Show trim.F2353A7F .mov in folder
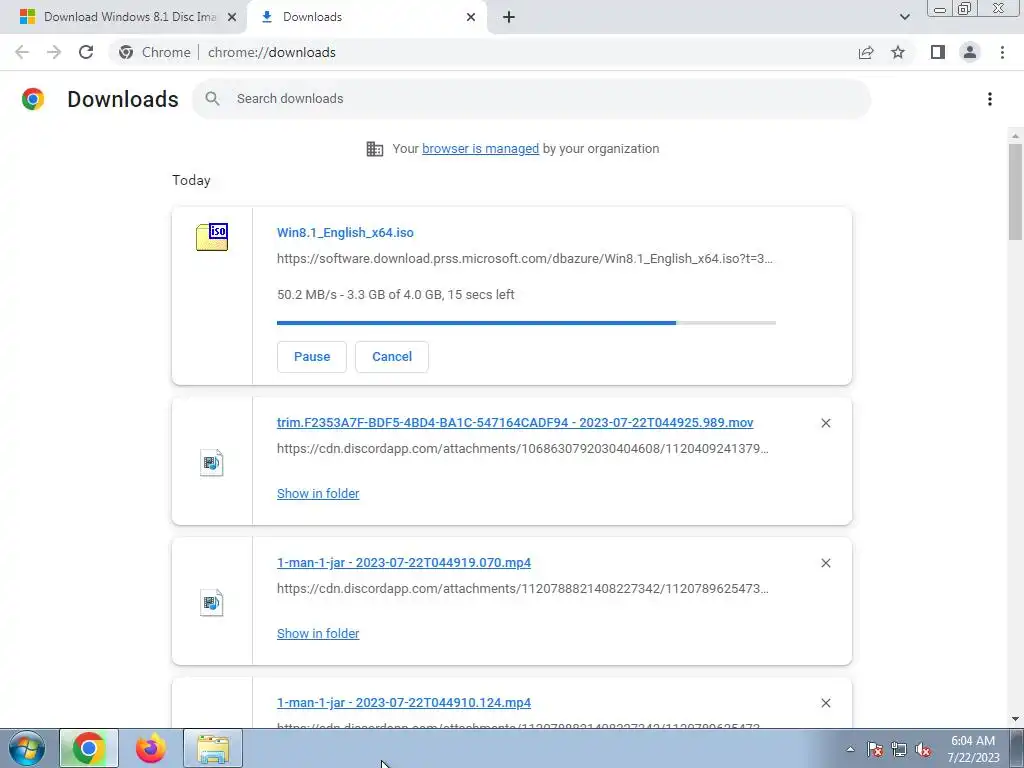Image resolution: width=1024 pixels, height=768 pixels. click(318, 494)
